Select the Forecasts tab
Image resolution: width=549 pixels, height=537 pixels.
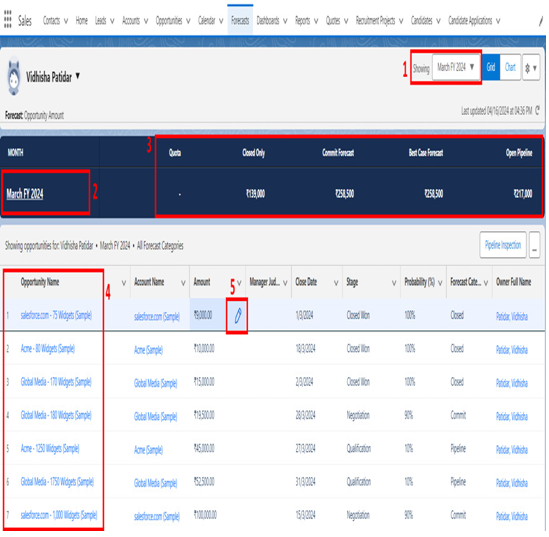(240, 21)
